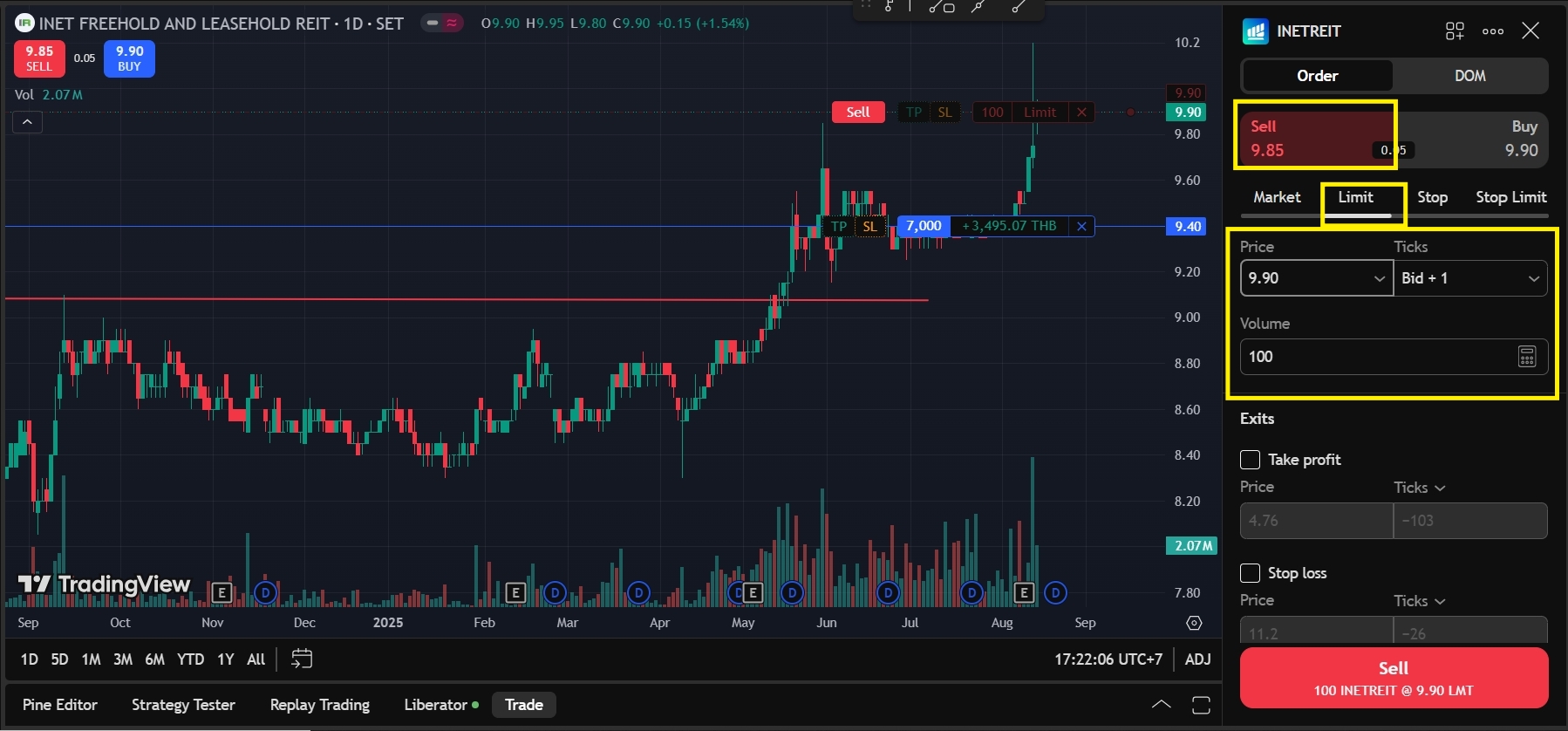This screenshot has width=1568, height=731.
Task: Maximize the bottom panel
Action: click(1201, 705)
